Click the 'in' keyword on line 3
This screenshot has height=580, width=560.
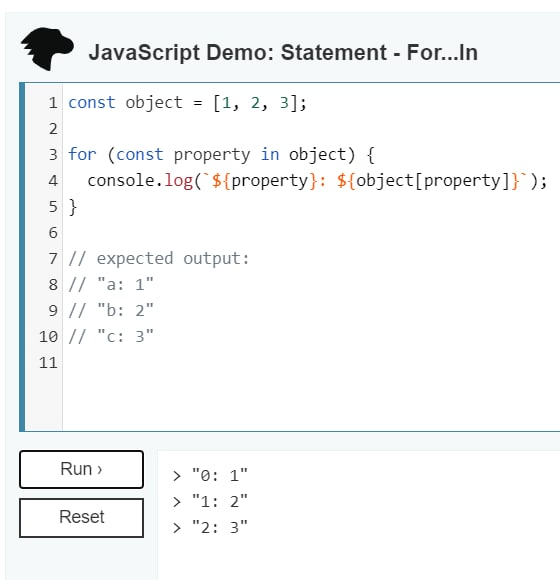[270, 155]
